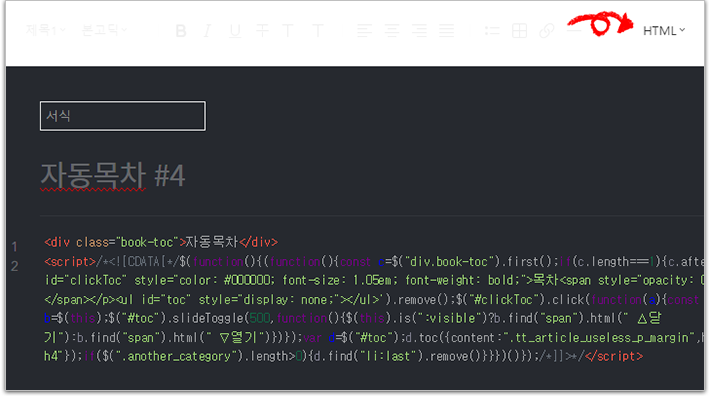Image resolution: width=710 pixels, height=400 pixels.
Task: Align text right
Action: coord(419,31)
